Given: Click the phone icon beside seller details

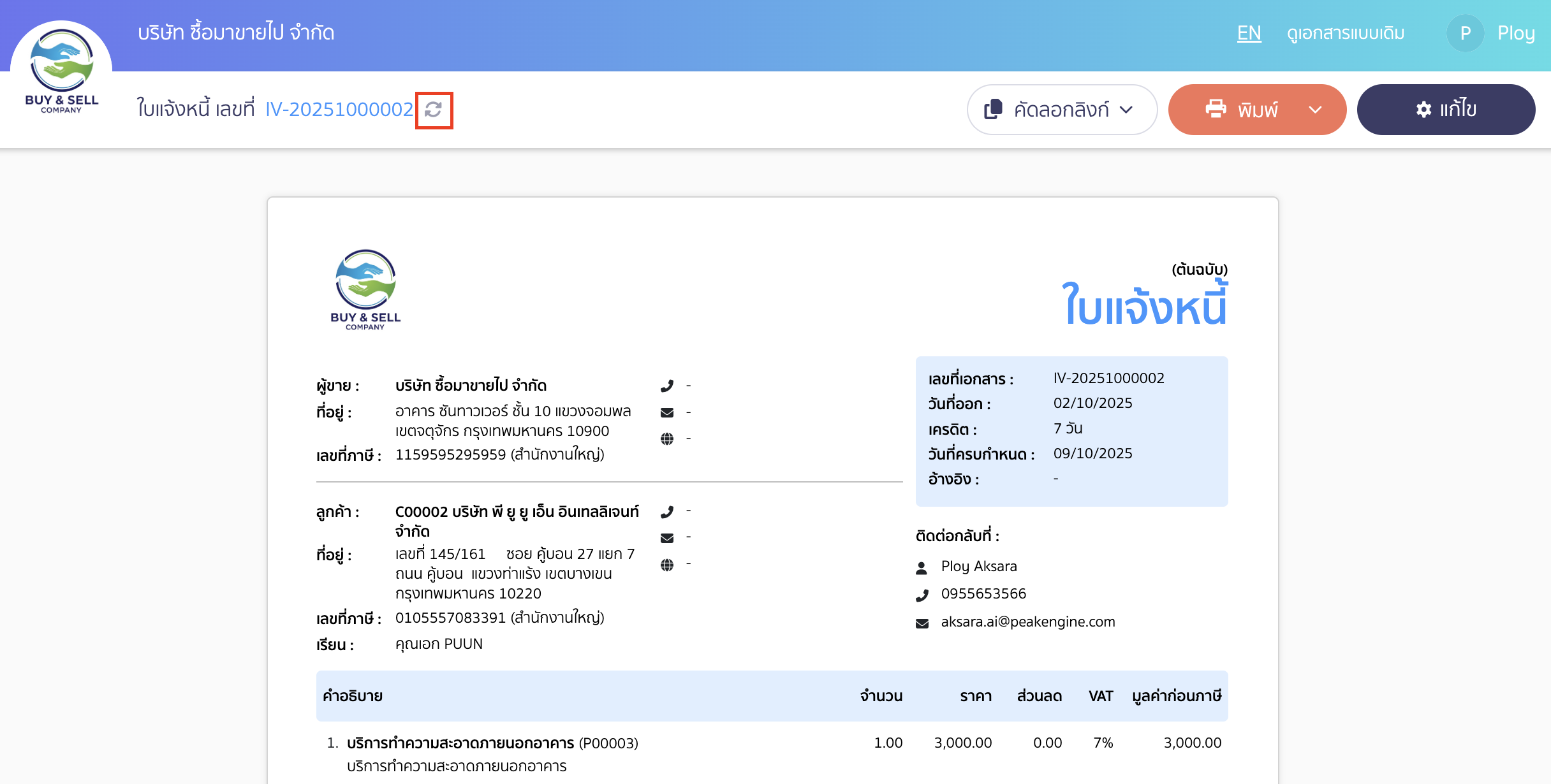Looking at the screenshot, I should point(668,385).
